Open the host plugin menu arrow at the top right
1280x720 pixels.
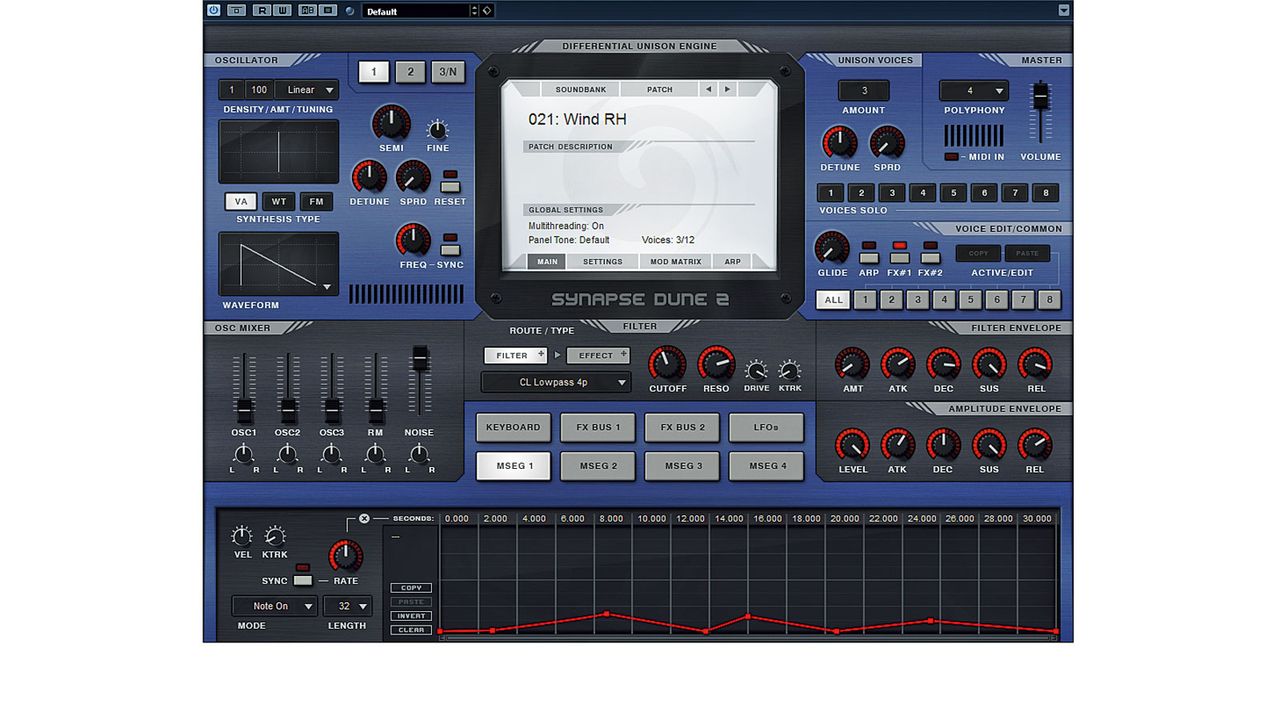tap(1063, 11)
